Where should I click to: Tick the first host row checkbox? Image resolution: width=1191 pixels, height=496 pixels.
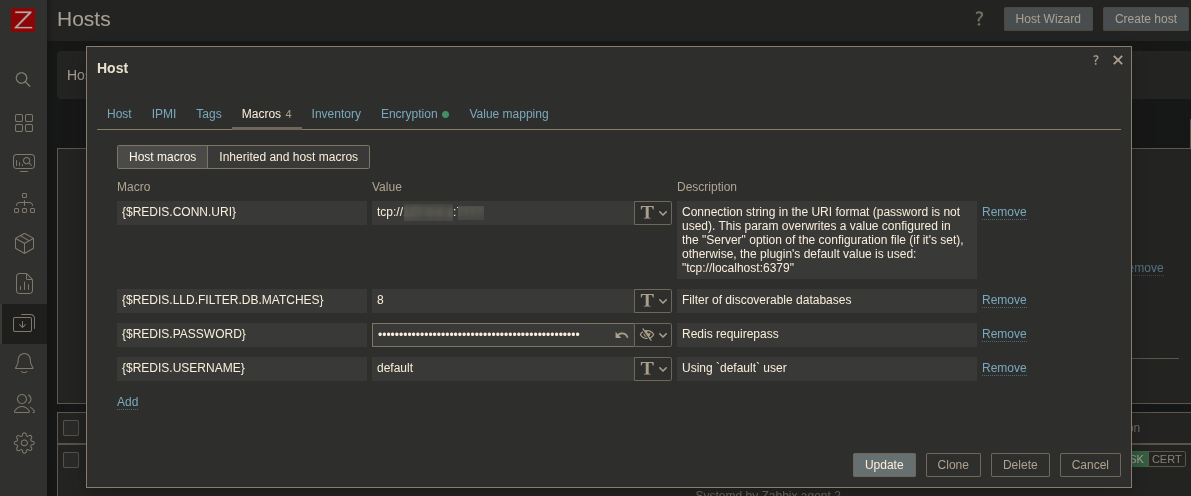coord(71,460)
